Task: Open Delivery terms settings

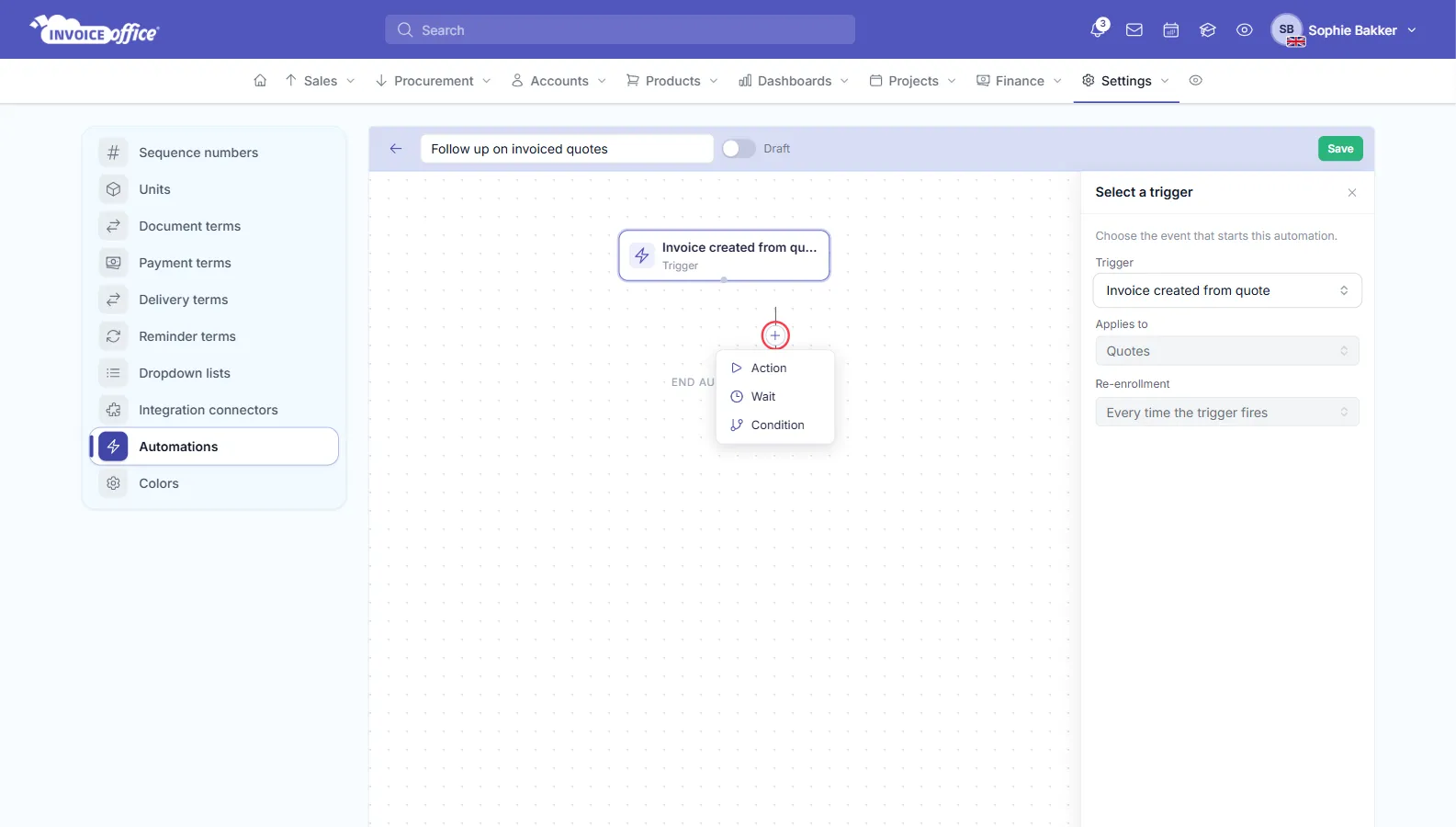Action: tap(214, 300)
